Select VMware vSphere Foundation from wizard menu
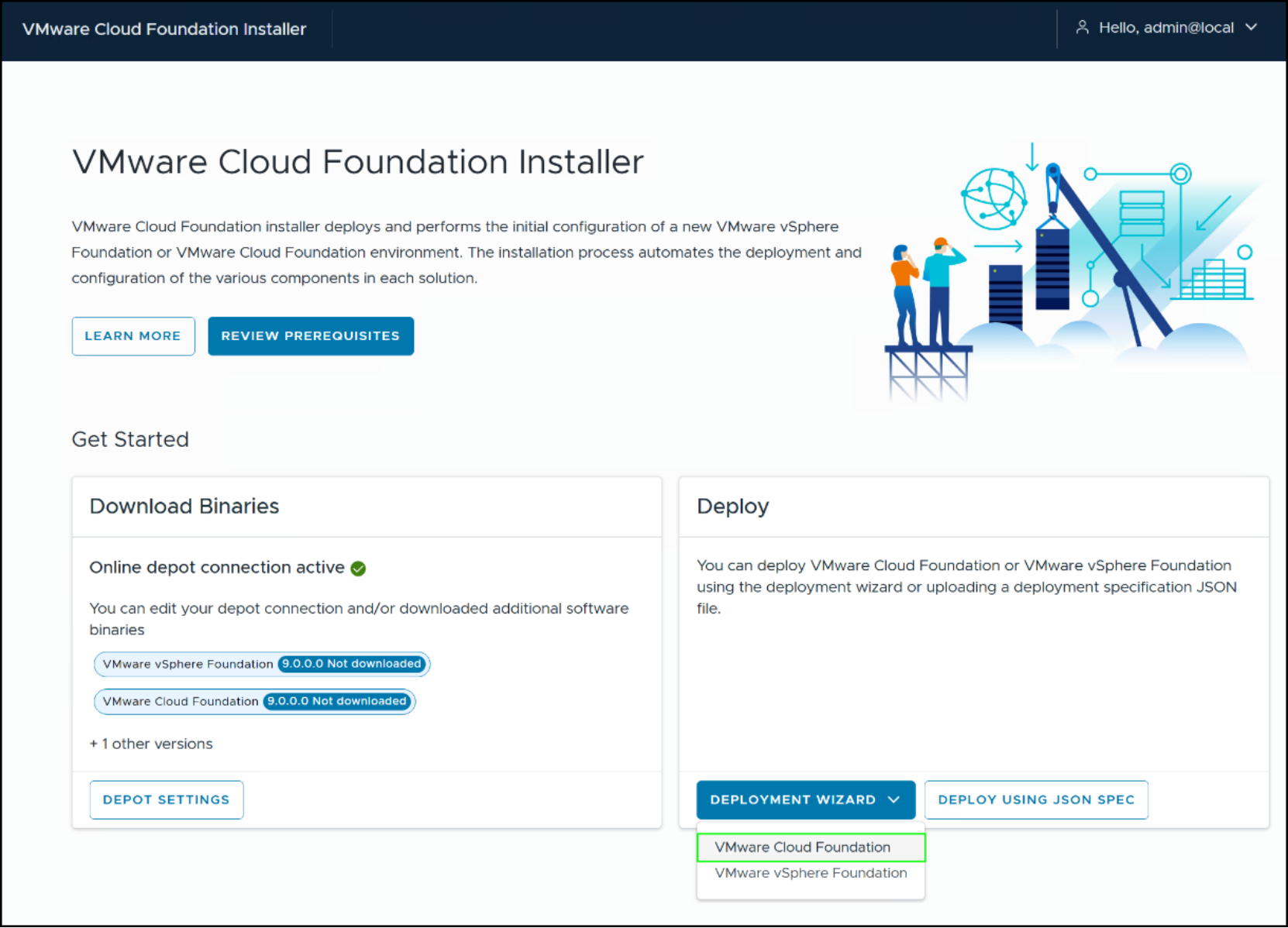The image size is (1288, 928). [x=811, y=873]
